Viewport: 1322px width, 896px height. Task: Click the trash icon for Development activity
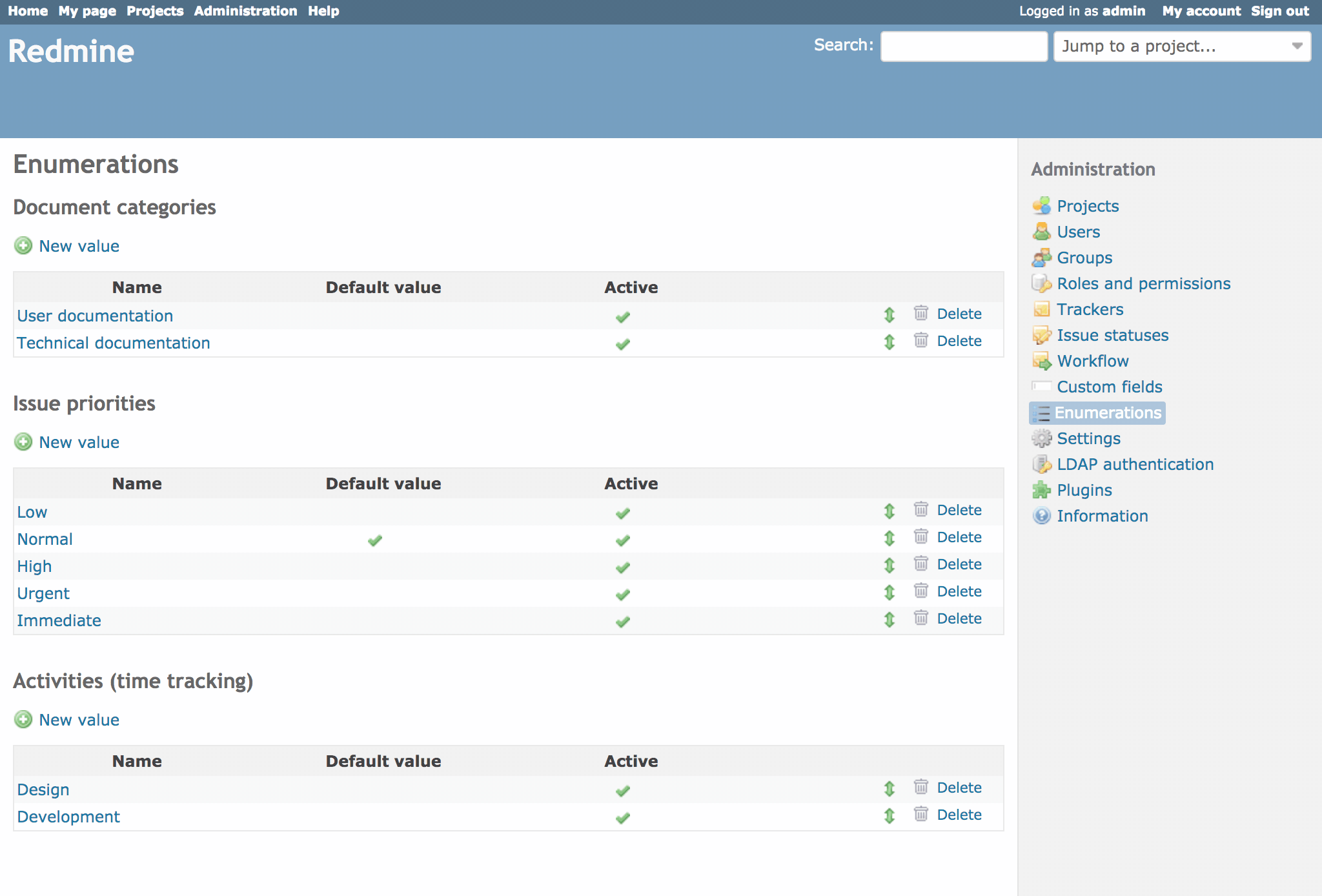point(921,814)
